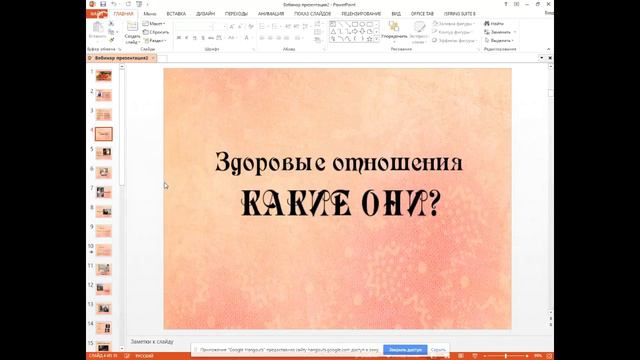Click the Save icon in quick access toolbar

(x=103, y=4)
